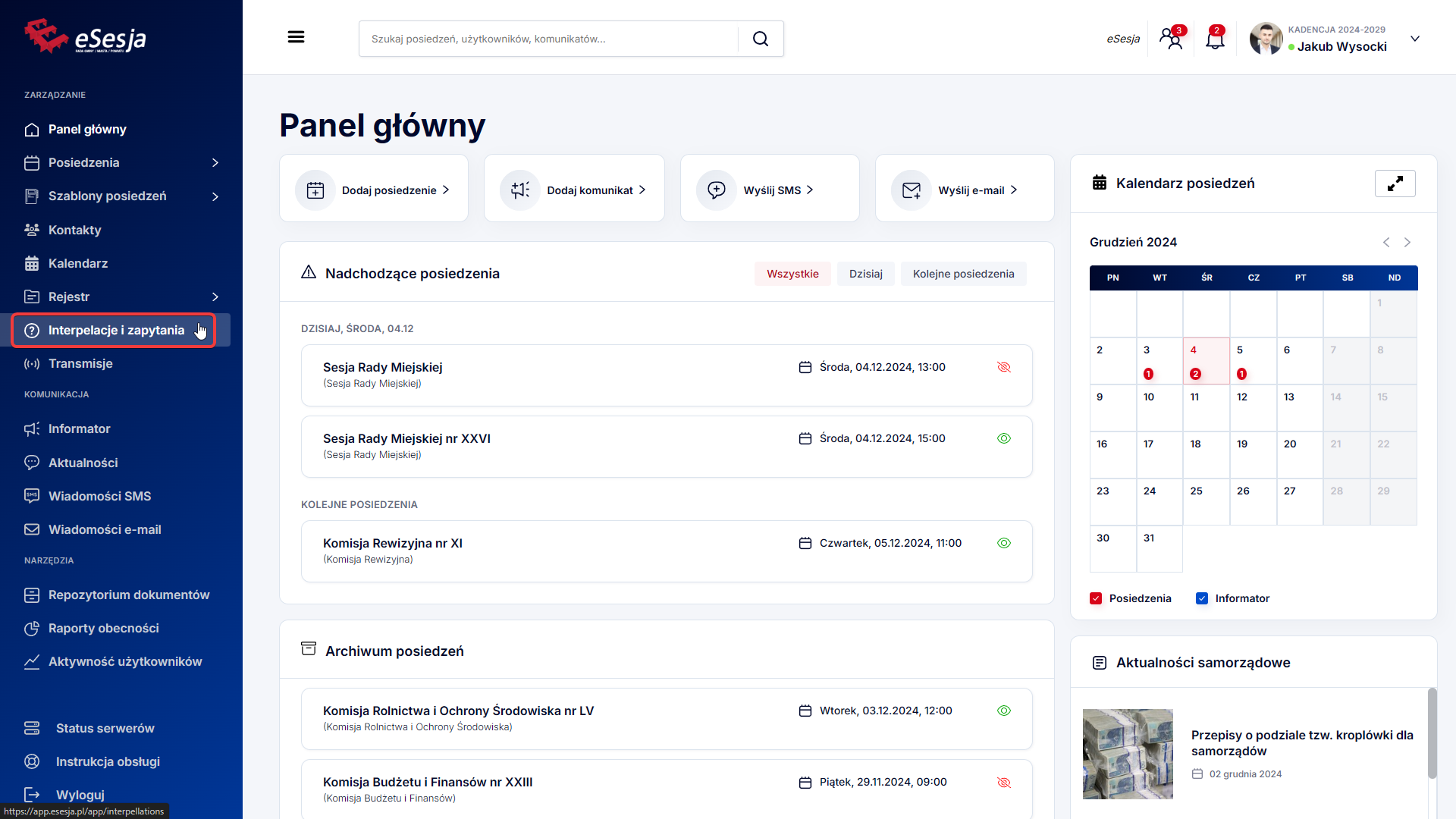Click the eSesja logo in sidebar
Screen dimensions: 1456x819
pyautogui.click(x=85, y=36)
